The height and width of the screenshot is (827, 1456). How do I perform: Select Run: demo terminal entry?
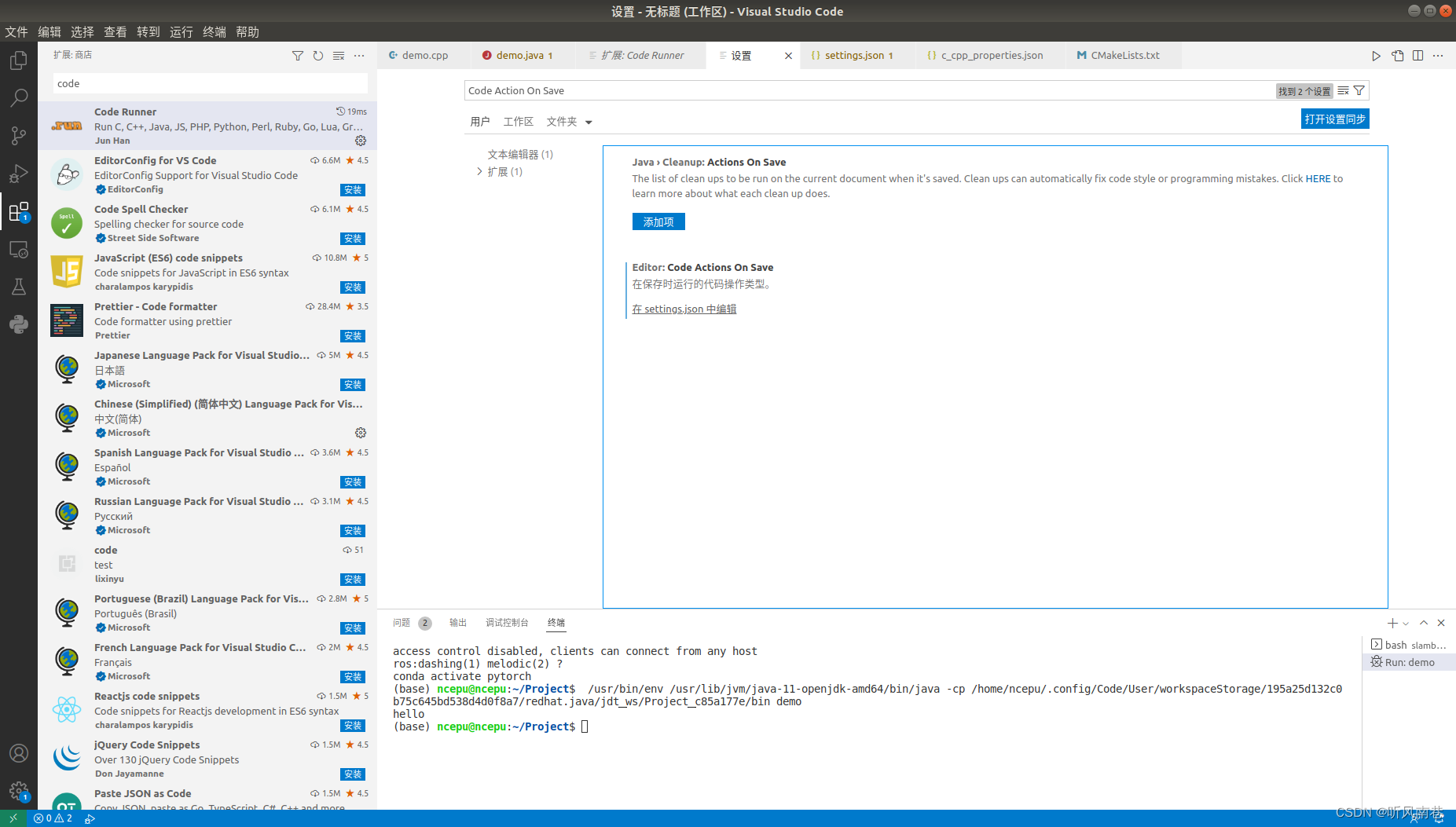pyautogui.click(x=1409, y=662)
